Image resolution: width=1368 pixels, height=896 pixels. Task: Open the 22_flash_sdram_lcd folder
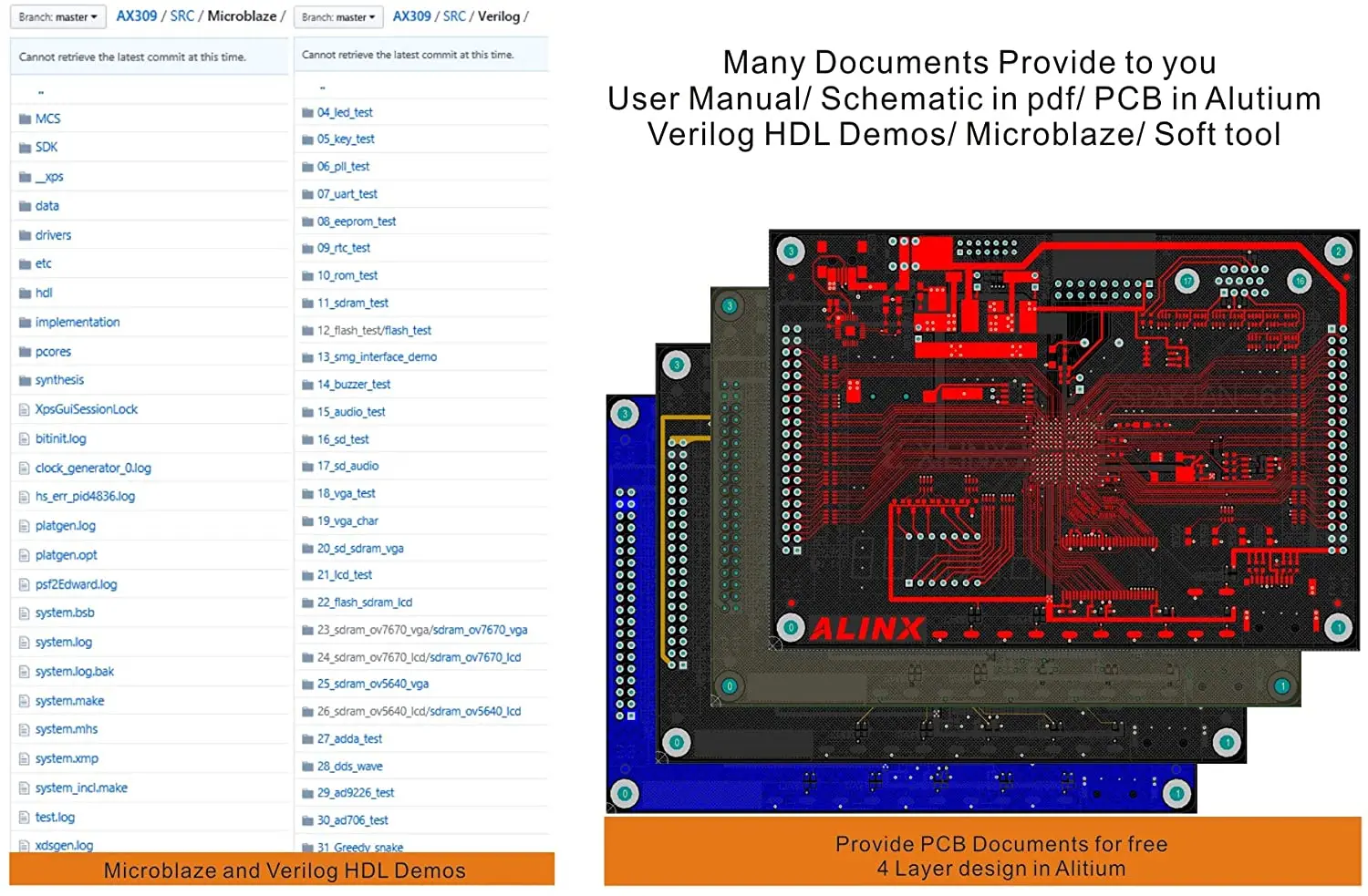click(365, 602)
